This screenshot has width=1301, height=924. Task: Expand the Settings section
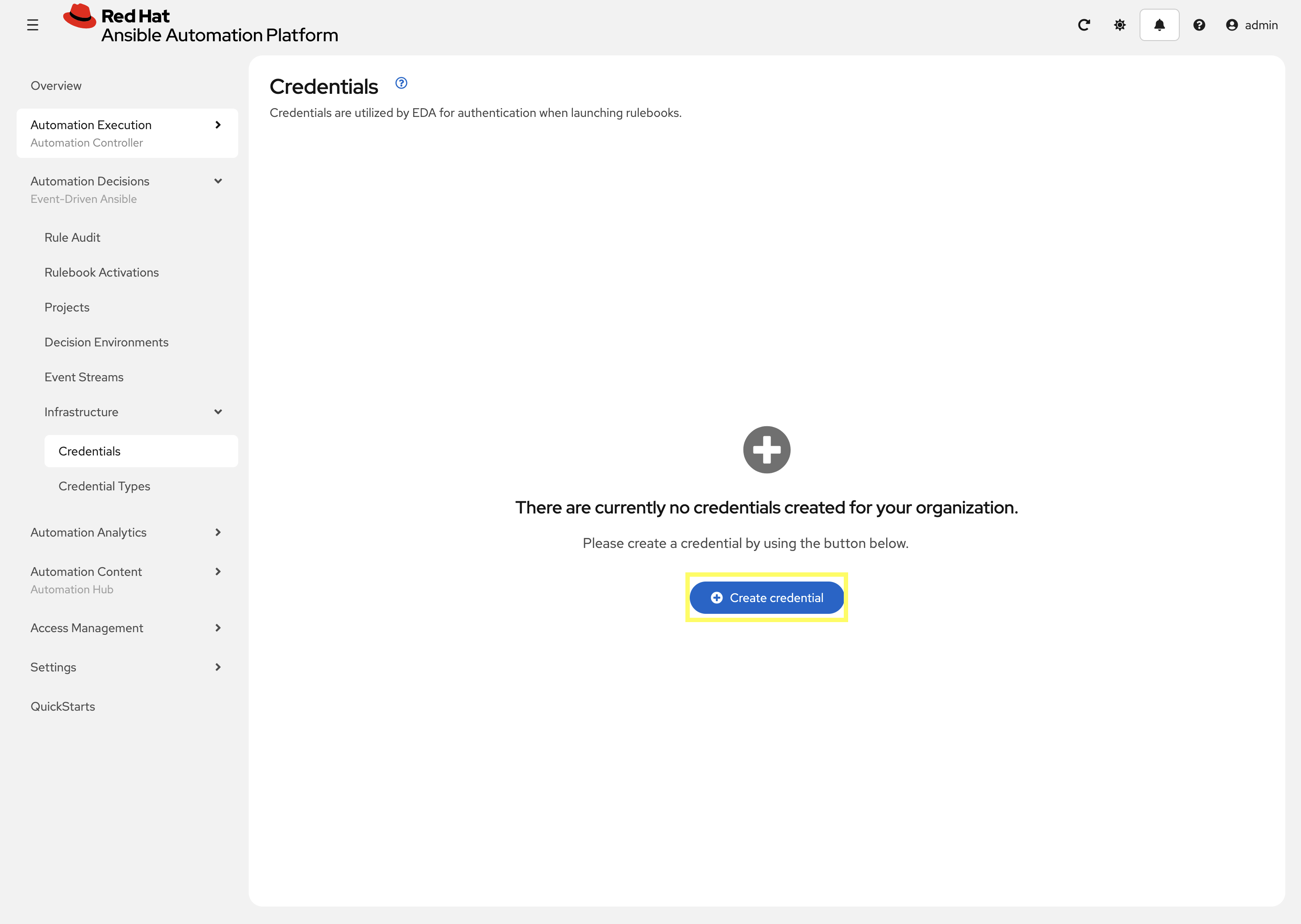(218, 667)
